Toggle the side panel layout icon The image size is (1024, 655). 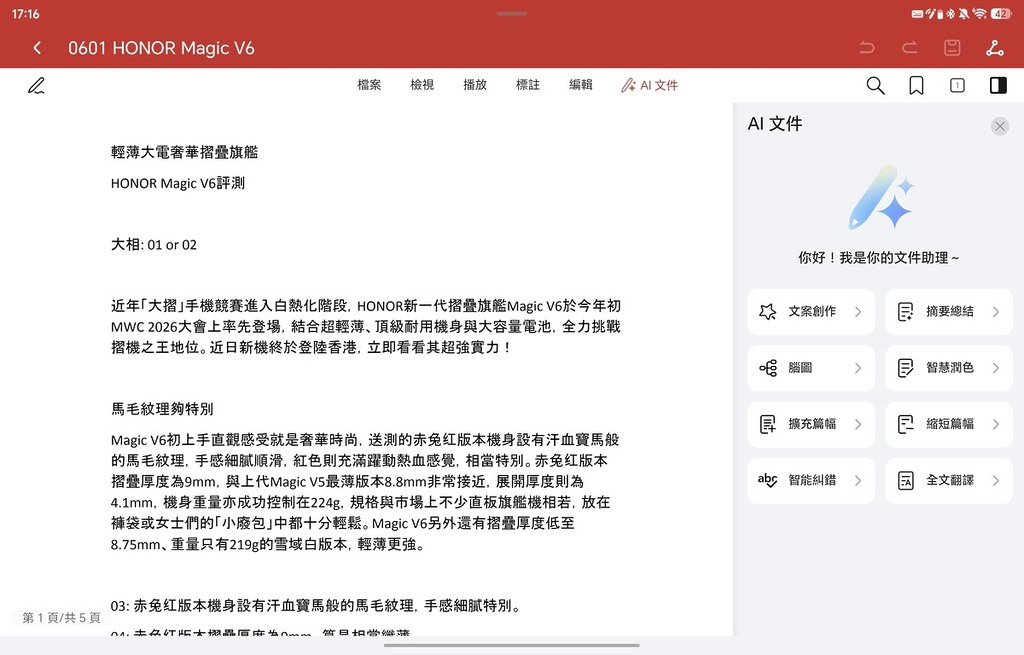pyautogui.click(x=999, y=86)
